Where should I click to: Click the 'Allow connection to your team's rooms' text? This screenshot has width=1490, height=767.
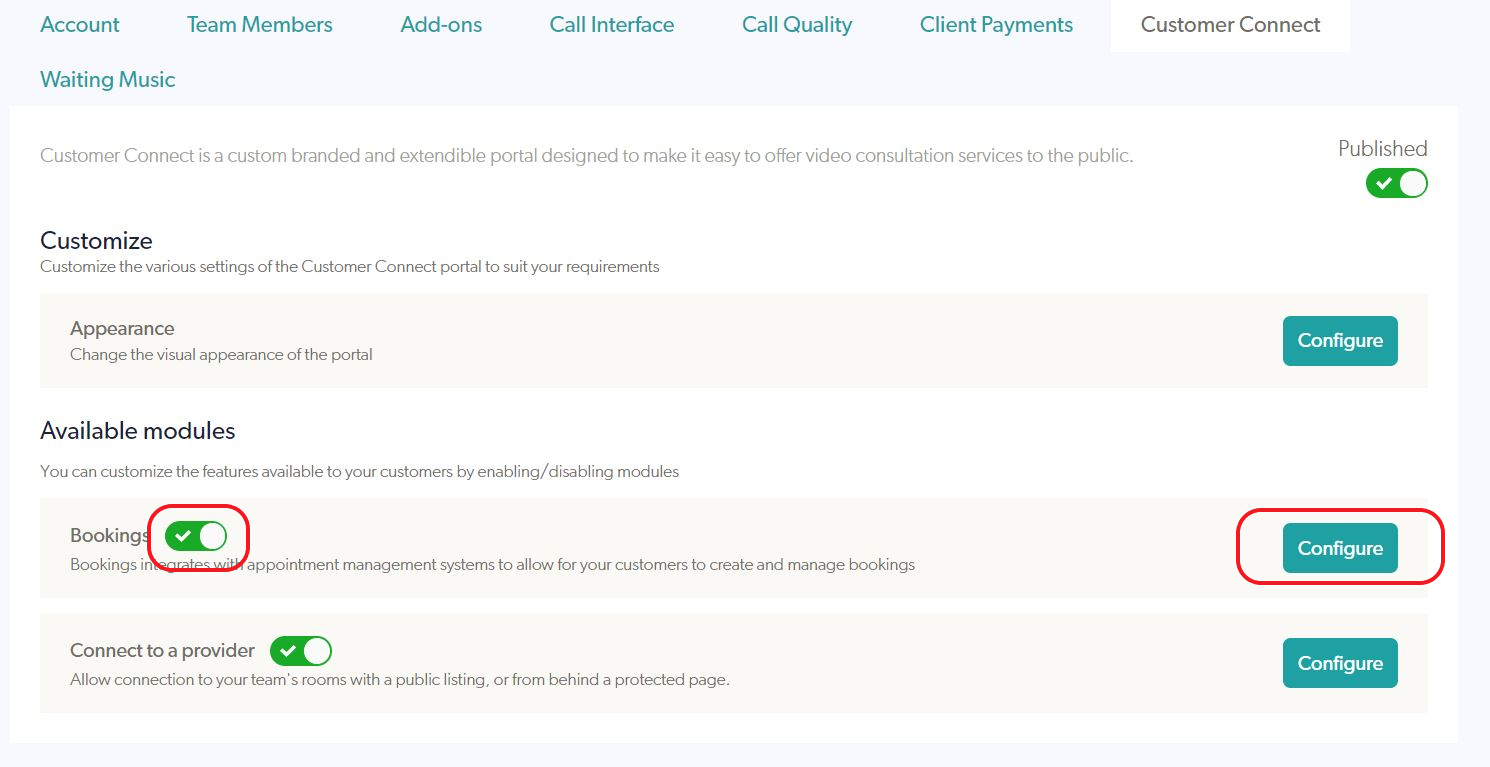[400, 680]
